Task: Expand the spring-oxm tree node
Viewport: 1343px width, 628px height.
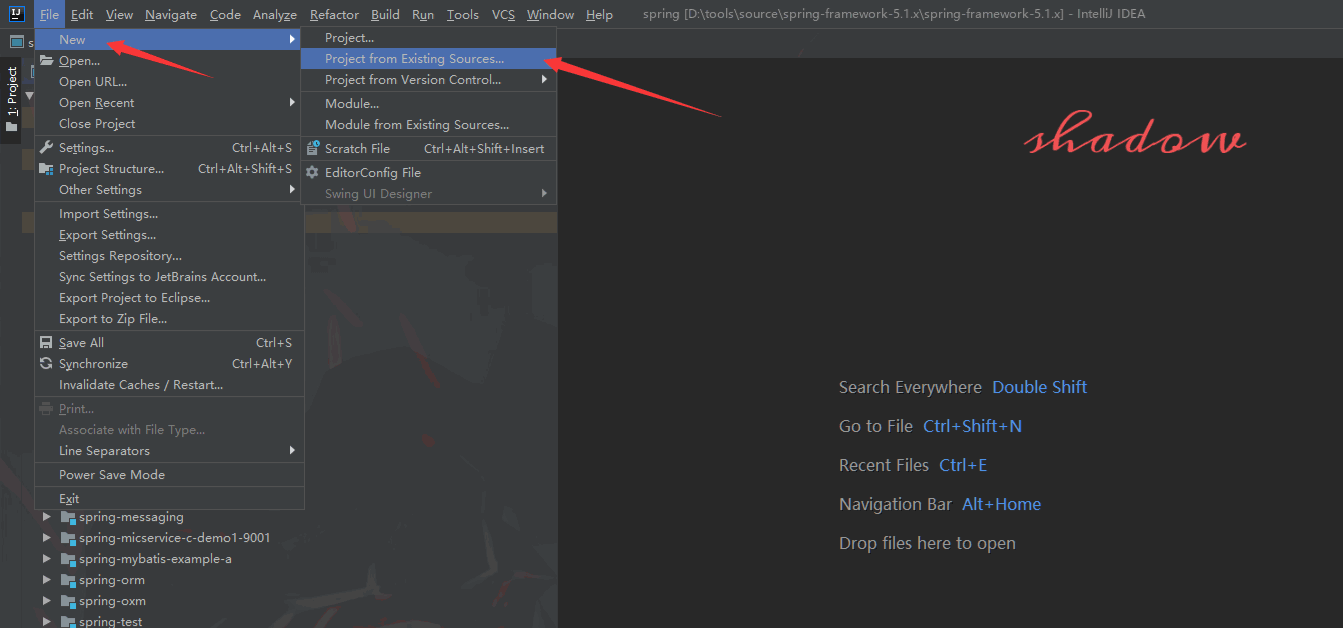Action: click(x=46, y=601)
